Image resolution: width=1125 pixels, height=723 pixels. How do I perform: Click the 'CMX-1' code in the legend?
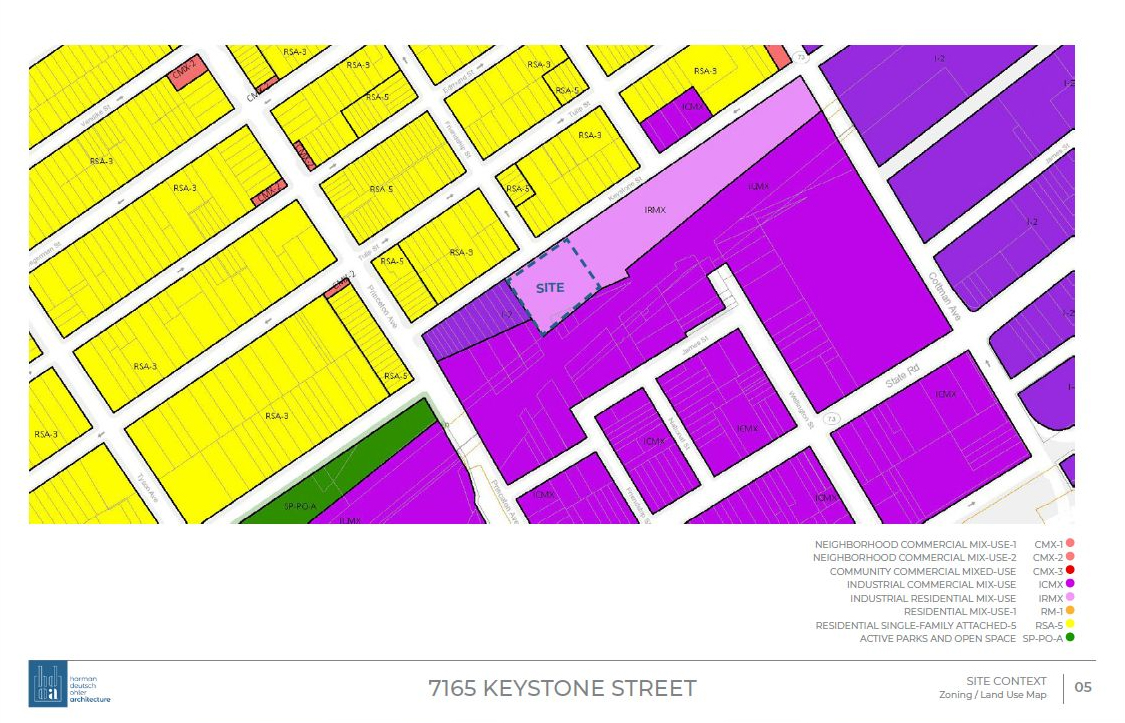pyautogui.click(x=1048, y=544)
